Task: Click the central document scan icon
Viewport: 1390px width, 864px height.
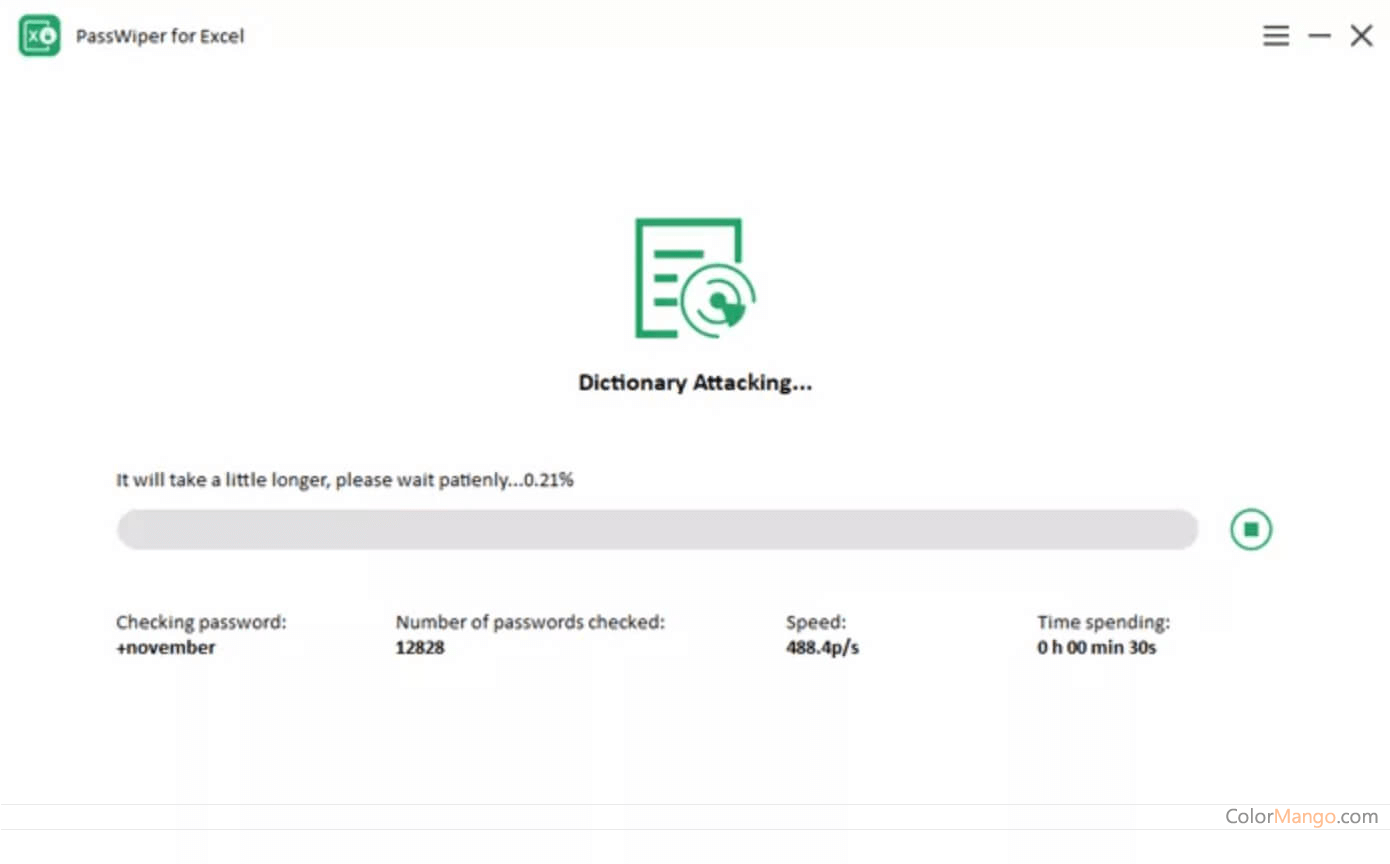Action: [x=695, y=279]
